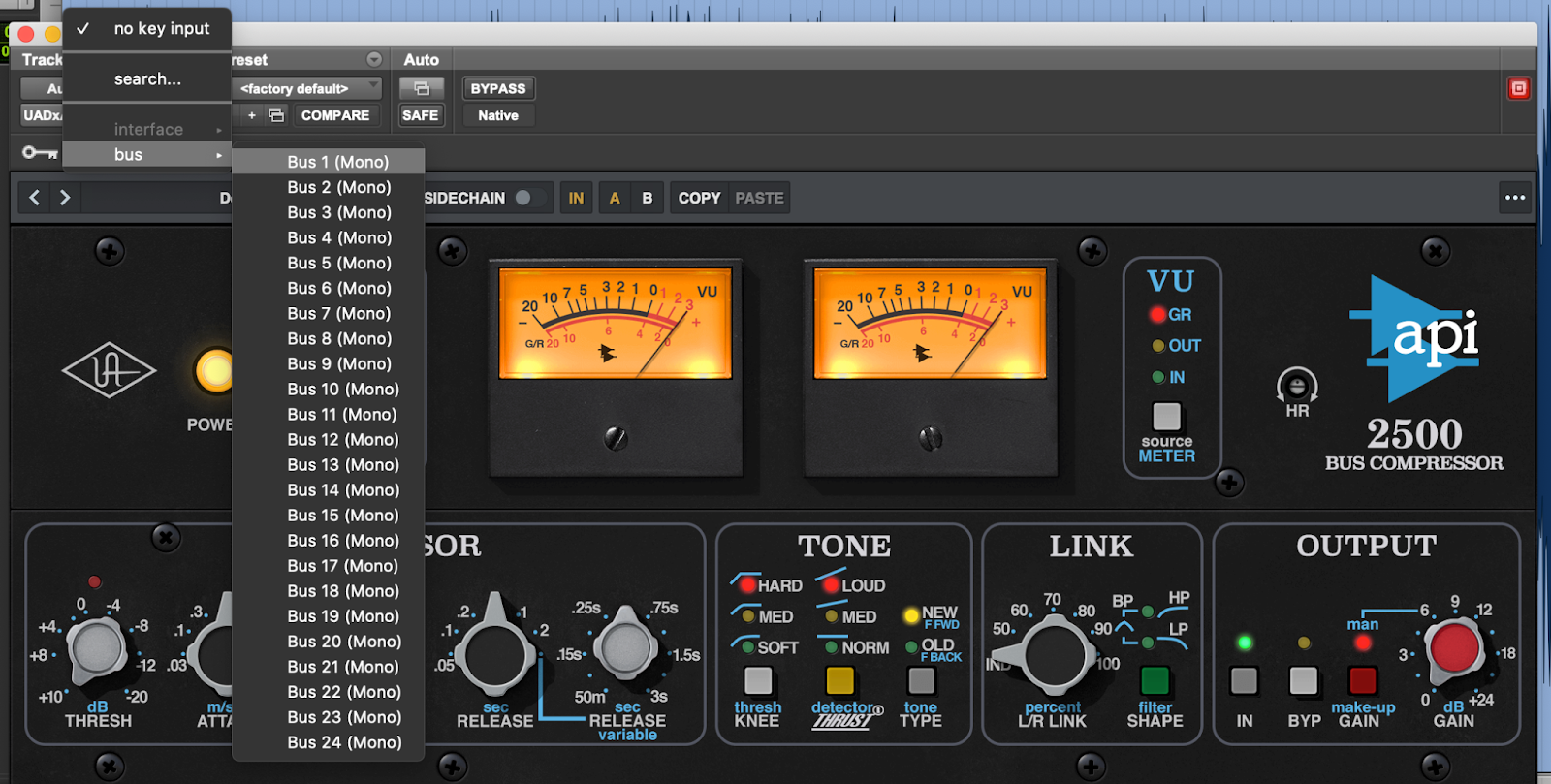Open the plug-in automation enable window icon

422,88
